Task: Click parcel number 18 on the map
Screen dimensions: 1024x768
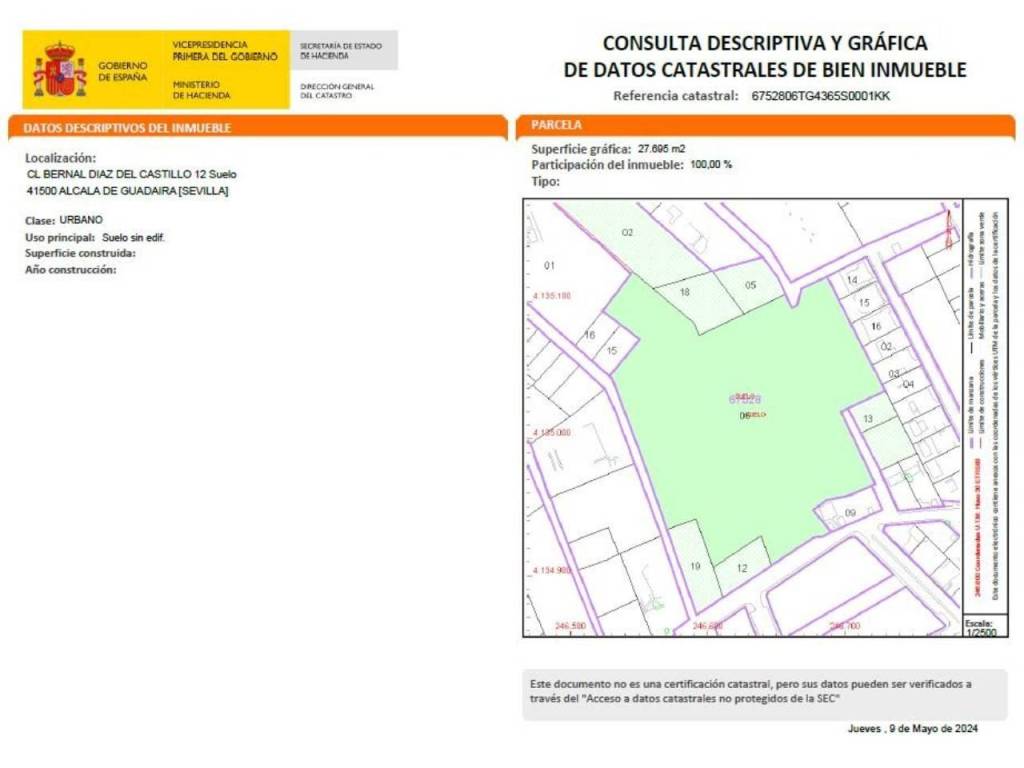Action: (685, 292)
